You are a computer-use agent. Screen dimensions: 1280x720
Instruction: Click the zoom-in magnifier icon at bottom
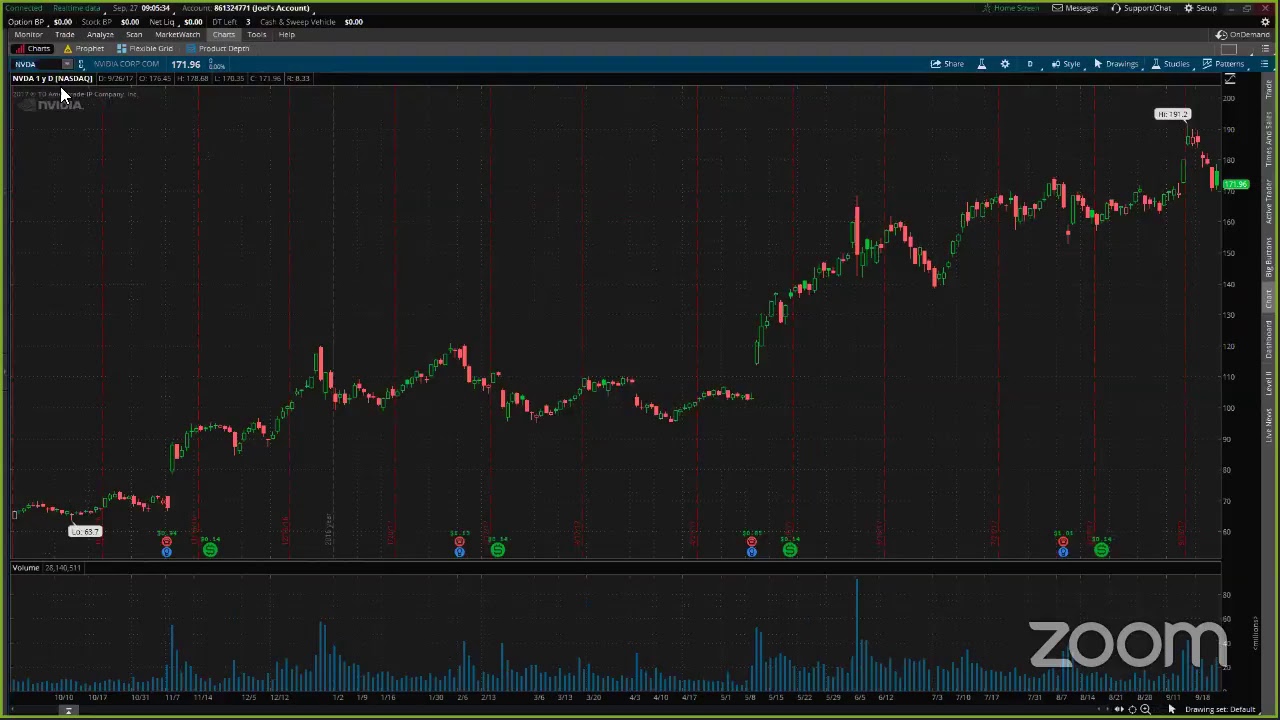(x=1145, y=710)
